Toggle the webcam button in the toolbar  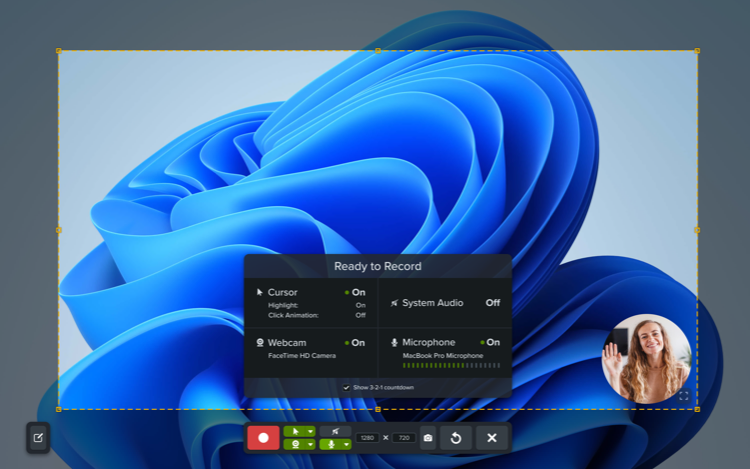point(294,444)
